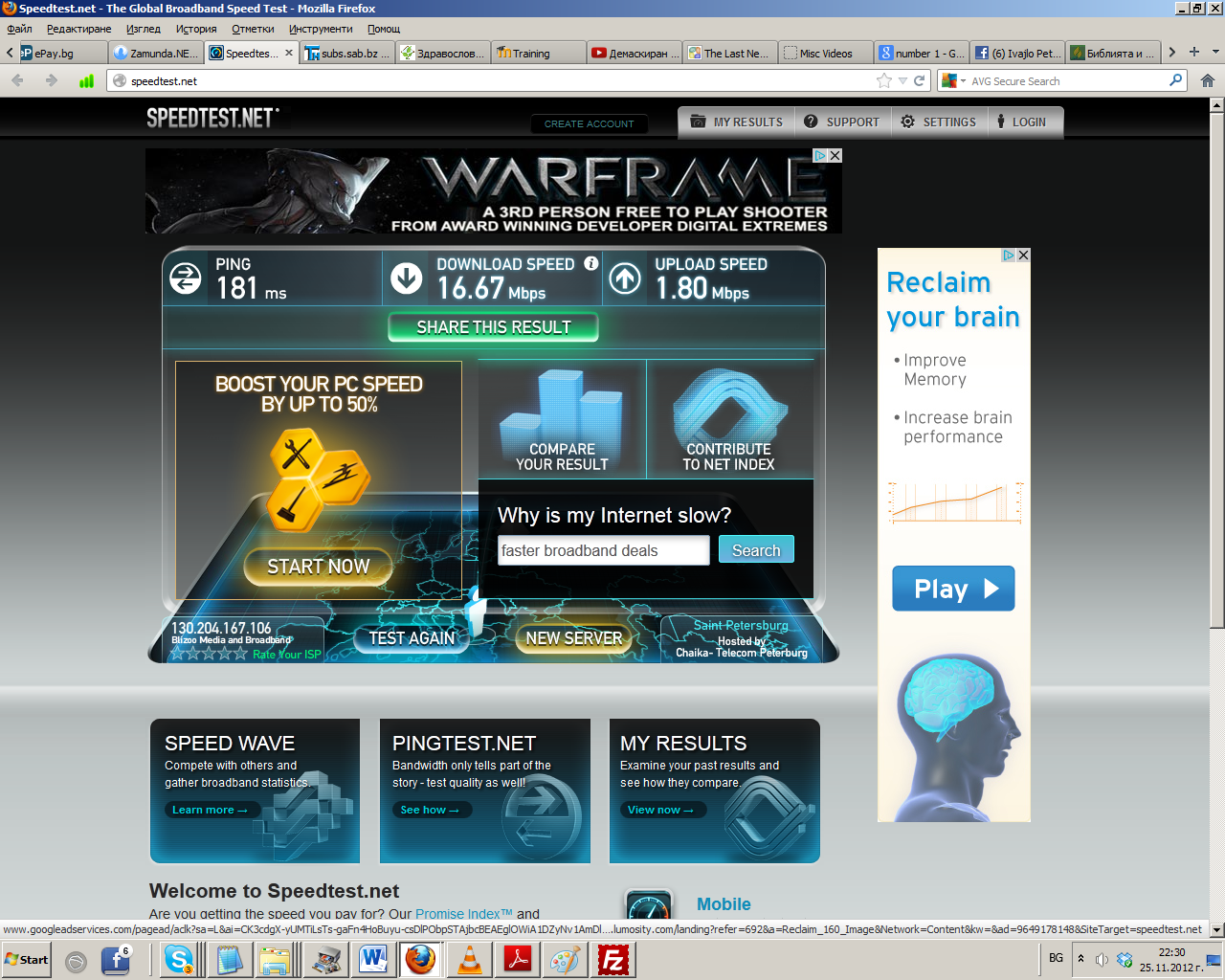
Task: Click the green signal bars toolbar icon
Action: point(86,80)
